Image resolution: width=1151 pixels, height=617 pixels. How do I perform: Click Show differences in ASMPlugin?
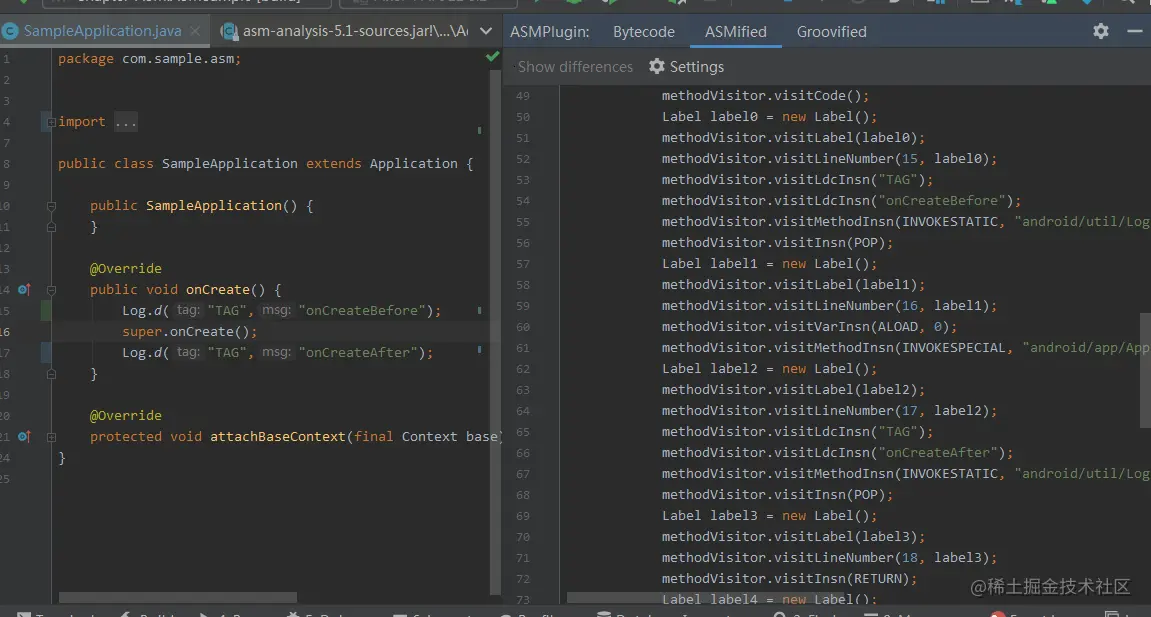coord(575,67)
